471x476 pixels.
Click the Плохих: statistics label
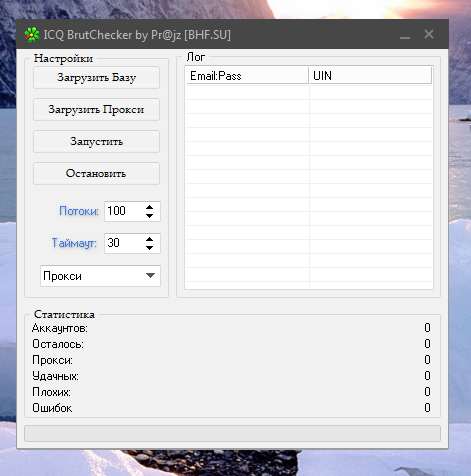click(x=51, y=392)
